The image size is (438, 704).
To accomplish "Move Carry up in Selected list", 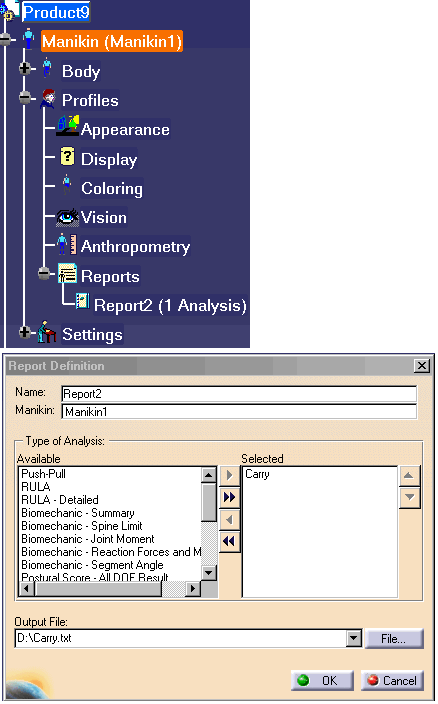I will tap(409, 475).
